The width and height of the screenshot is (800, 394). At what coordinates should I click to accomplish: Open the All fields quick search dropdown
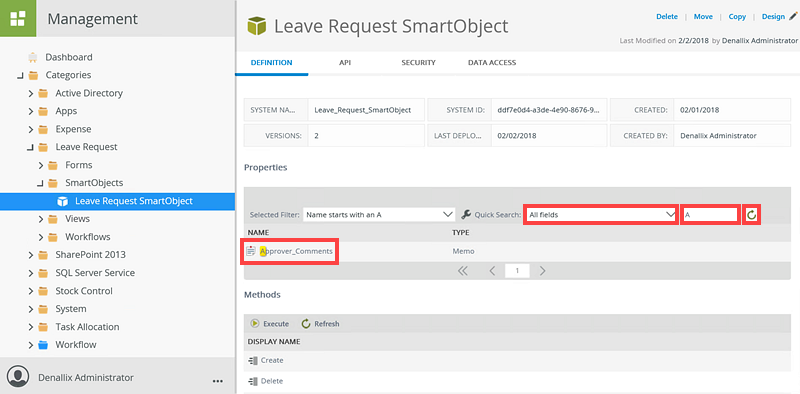tap(602, 215)
